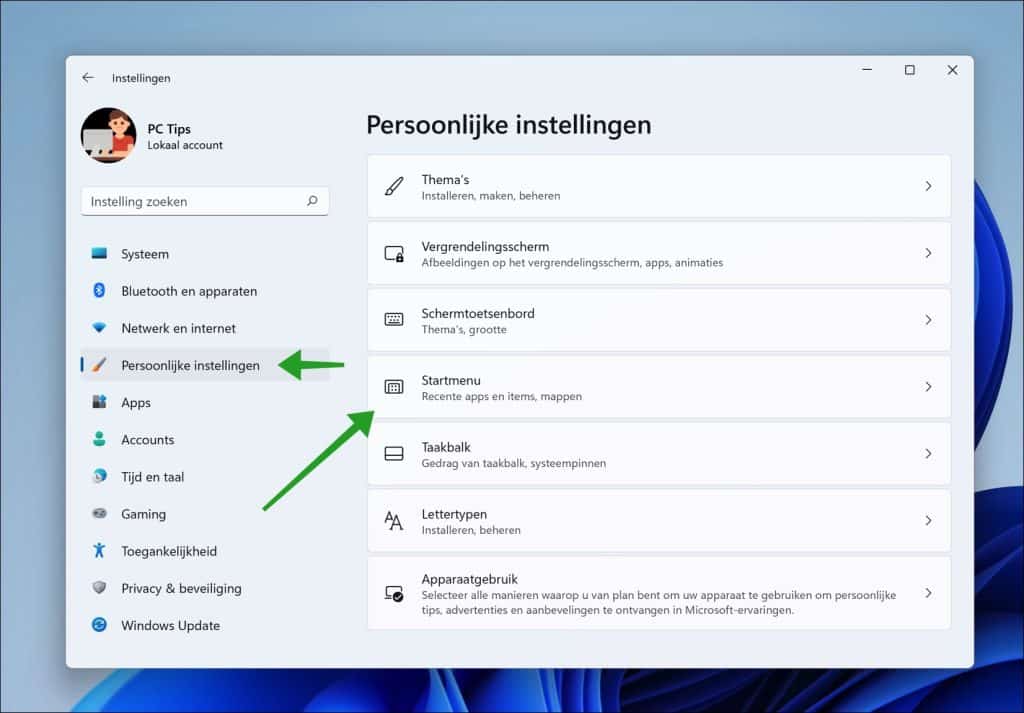Click chevron on Taakbalk row
Screen dimensions: 1024x713
pyautogui.click(x=928, y=454)
